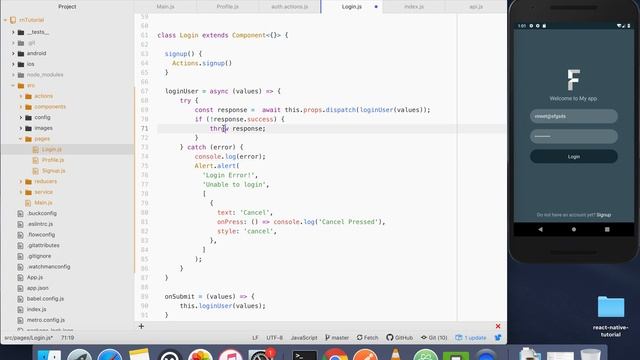
Task: Open Main.js in the project tree
Action: [43, 202]
